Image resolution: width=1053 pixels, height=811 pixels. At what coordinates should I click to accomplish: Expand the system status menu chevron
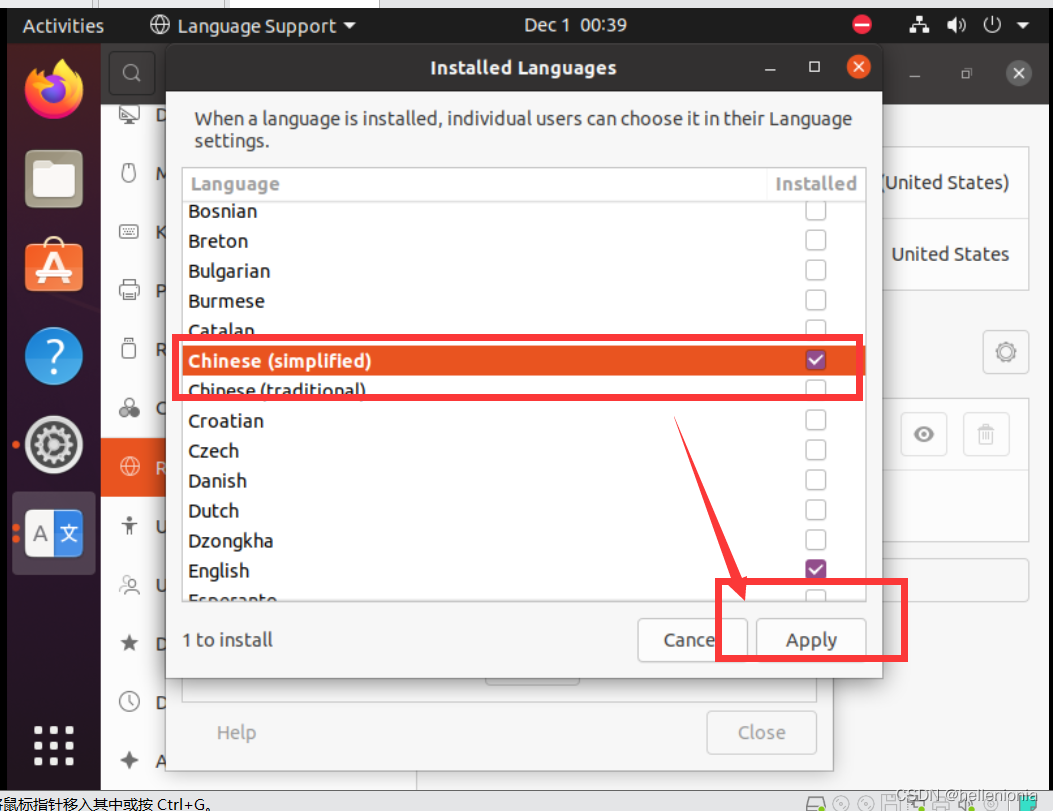(1022, 25)
